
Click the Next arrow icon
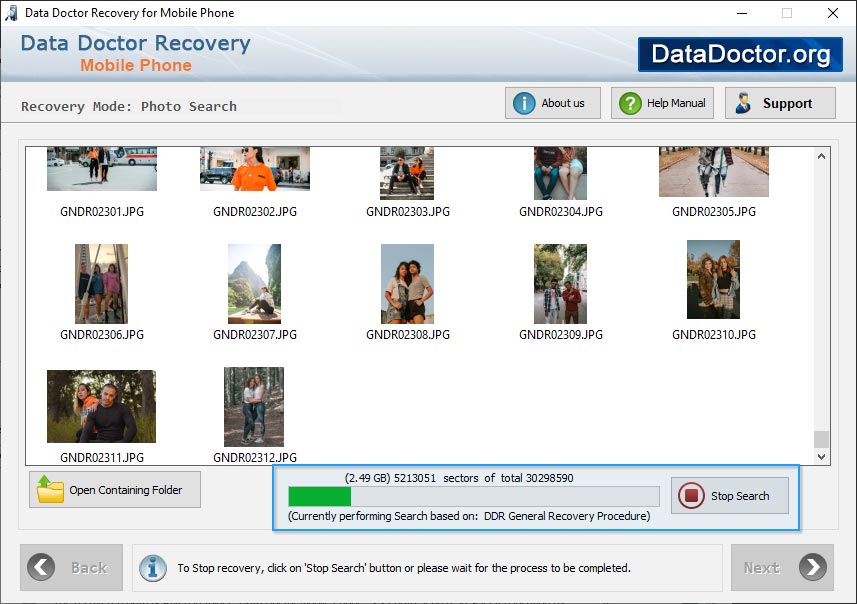coord(813,567)
